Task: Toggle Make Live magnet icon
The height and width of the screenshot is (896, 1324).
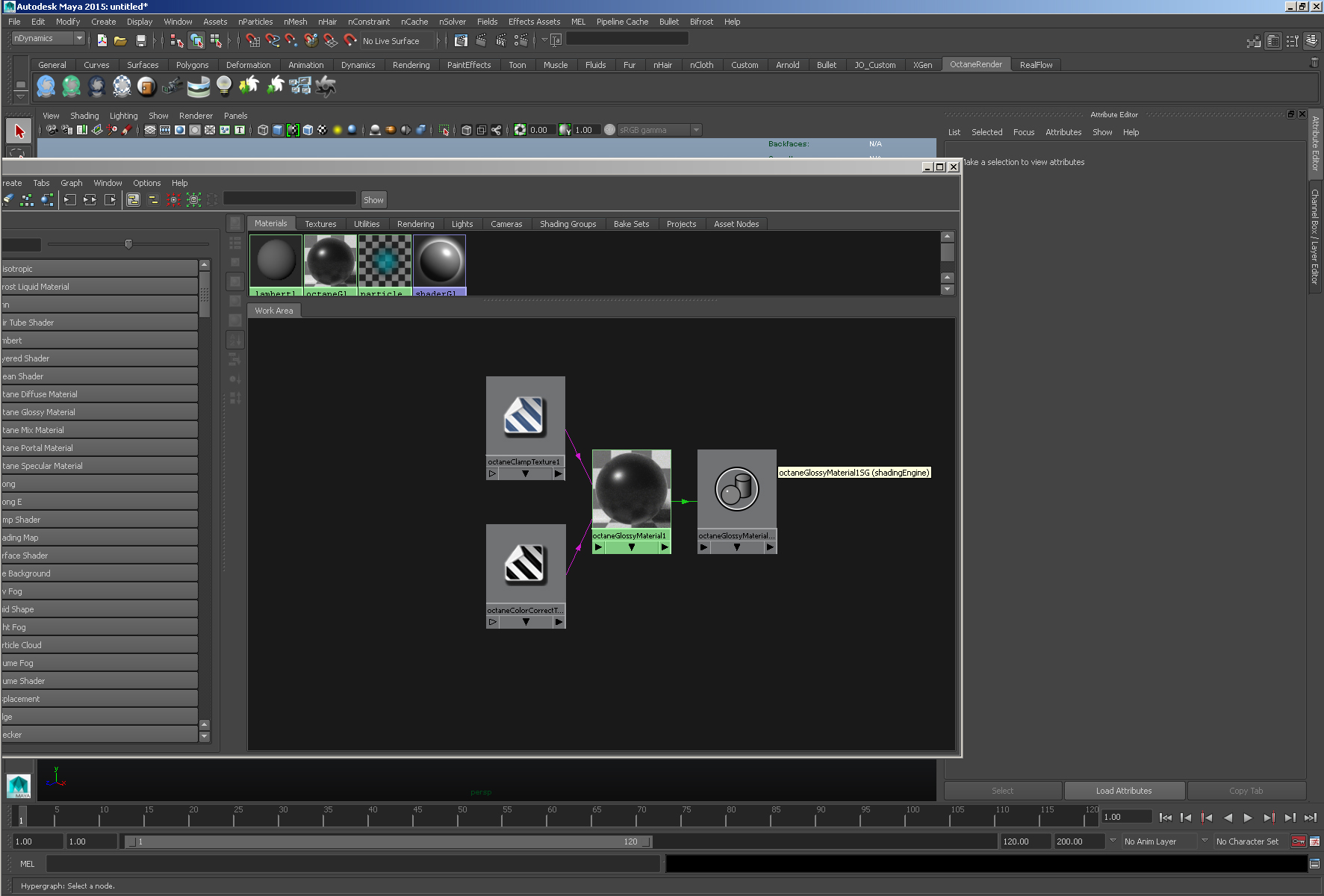Action: click(x=350, y=40)
